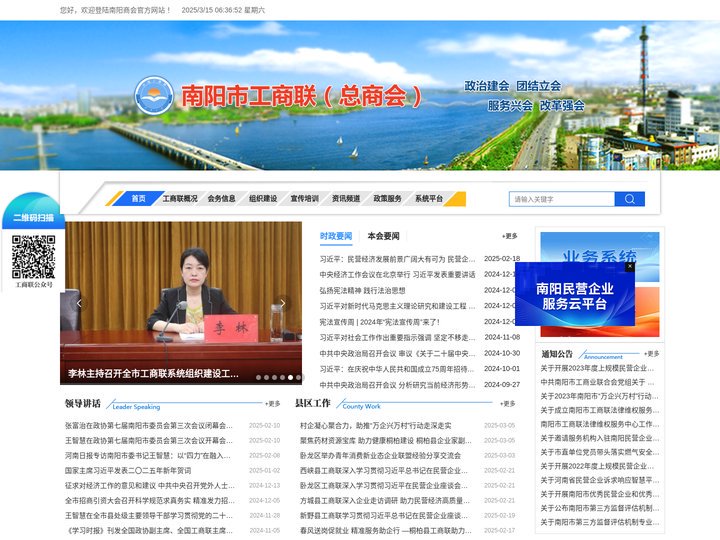The height and width of the screenshot is (540, 720).
Task: Open the 政策服务 navigation item
Action: coord(387,198)
